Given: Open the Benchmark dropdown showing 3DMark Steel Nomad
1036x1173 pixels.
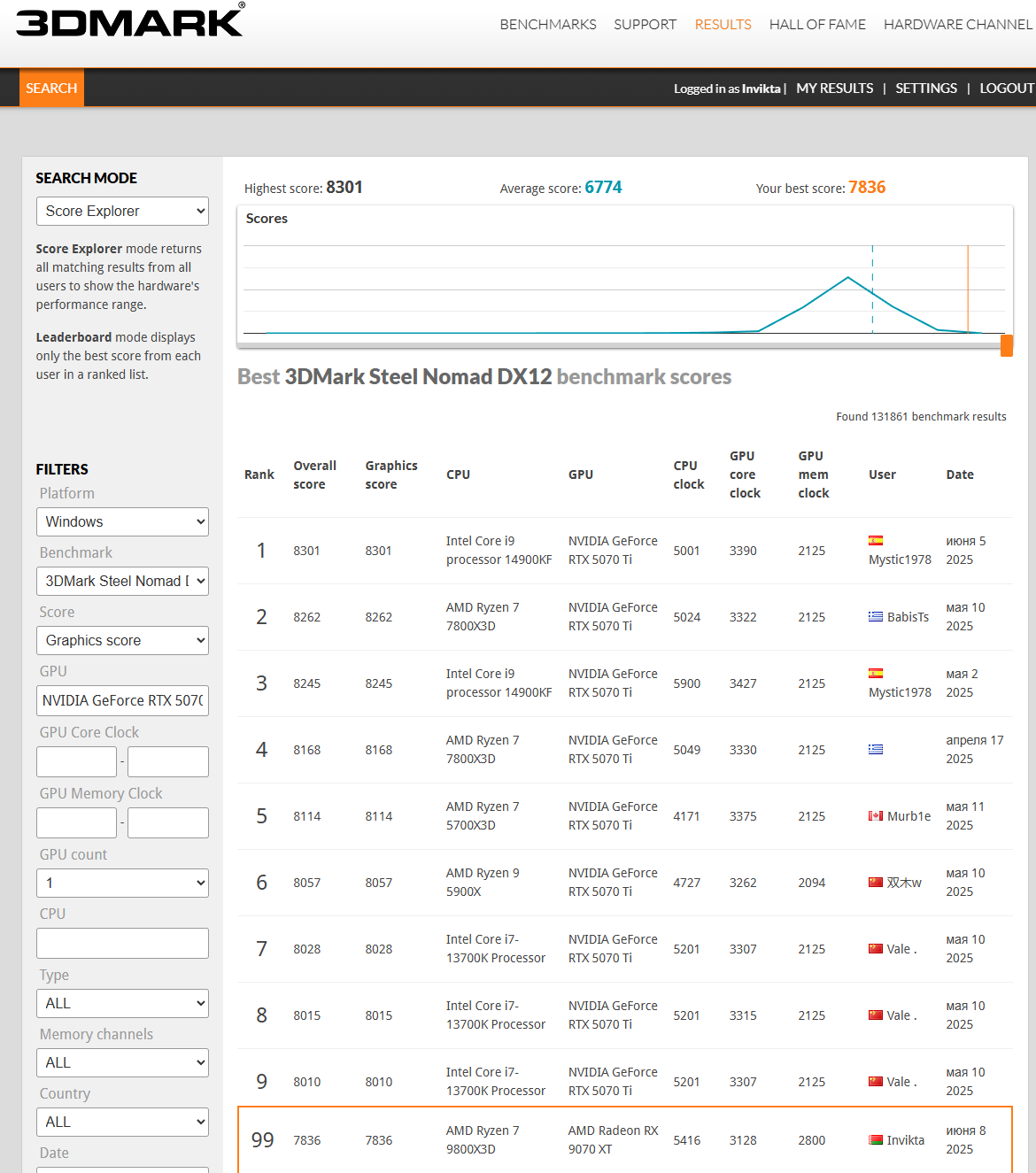Looking at the screenshot, I should [x=122, y=581].
